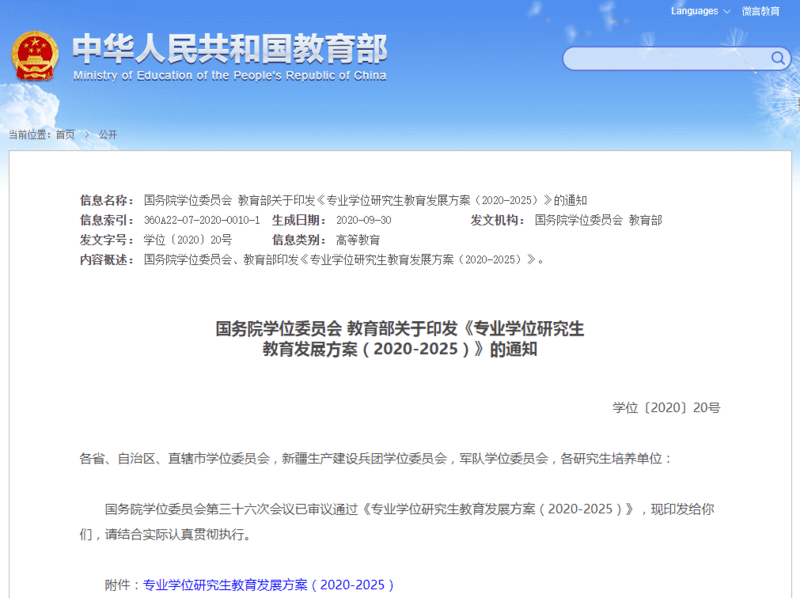Click the Ministry of Education English subtitle
The width and height of the screenshot is (800, 598).
pyautogui.click(x=232, y=75)
